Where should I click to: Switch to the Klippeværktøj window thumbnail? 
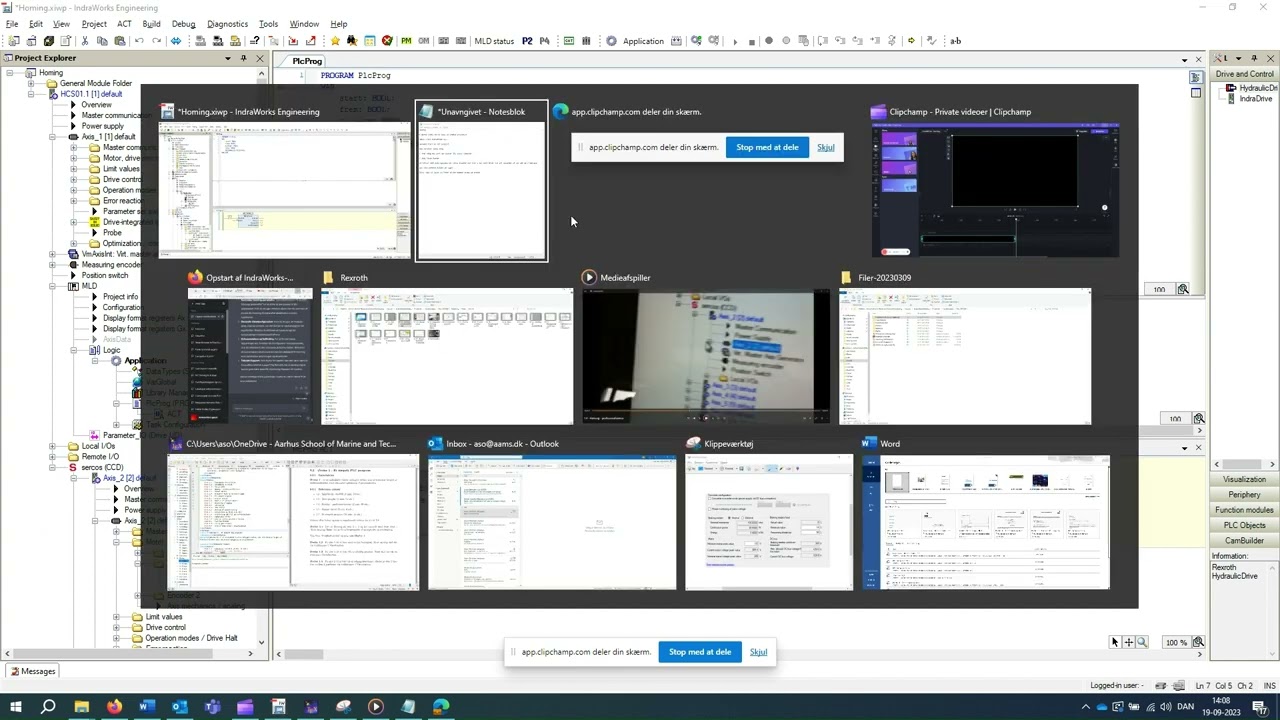(x=769, y=513)
